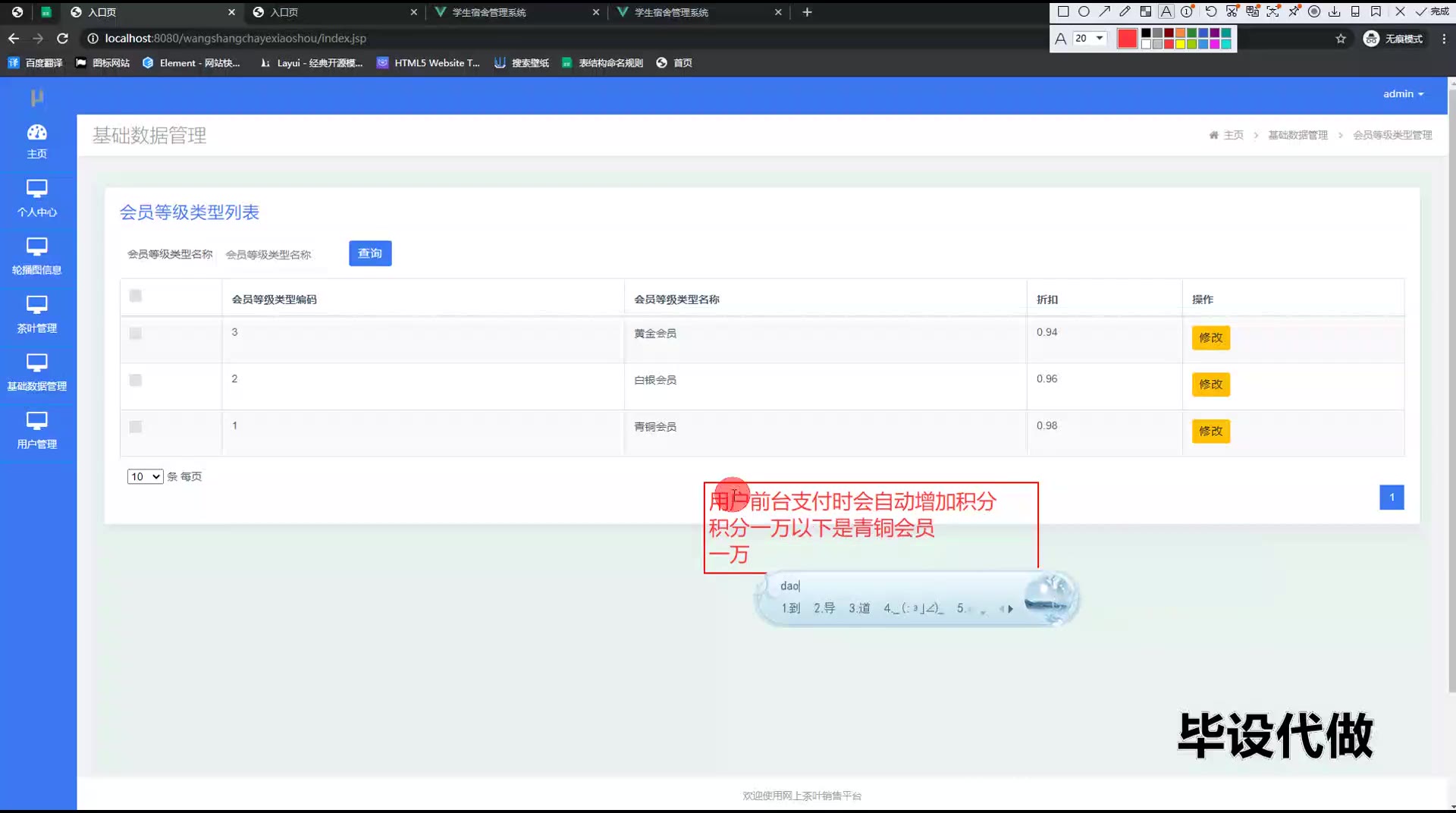Click 修改 for 黄金会员

[1211, 337]
